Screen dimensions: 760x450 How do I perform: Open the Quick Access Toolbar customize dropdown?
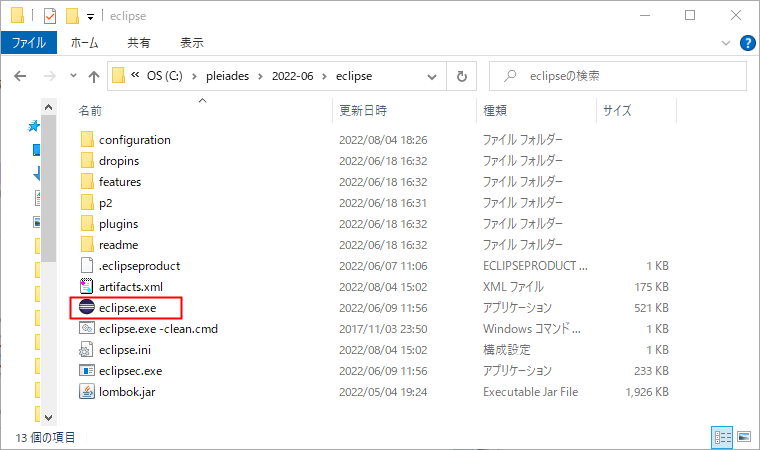(90, 16)
